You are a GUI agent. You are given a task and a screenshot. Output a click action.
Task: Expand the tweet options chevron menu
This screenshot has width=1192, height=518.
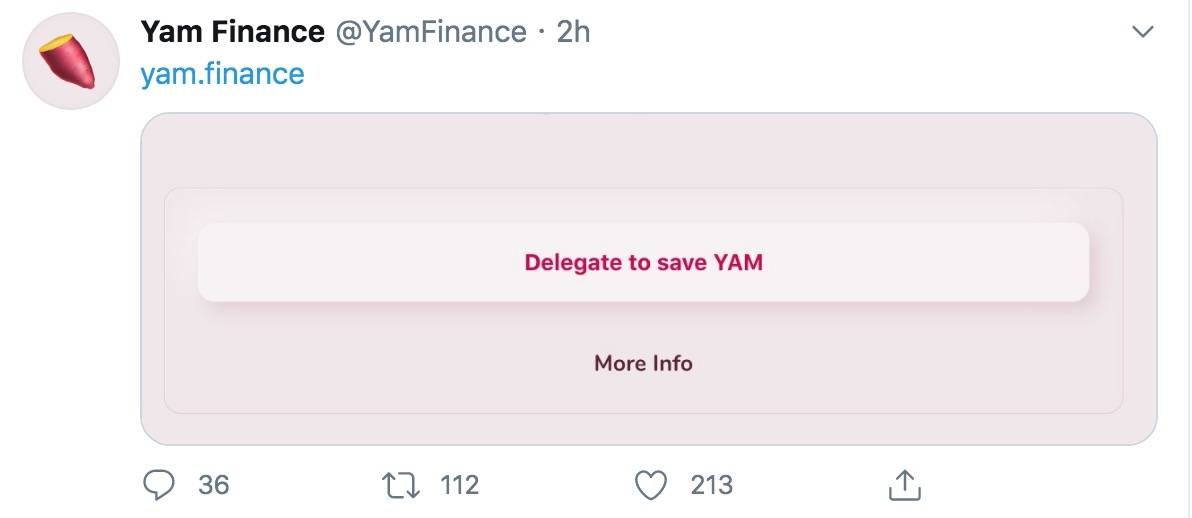click(1143, 31)
